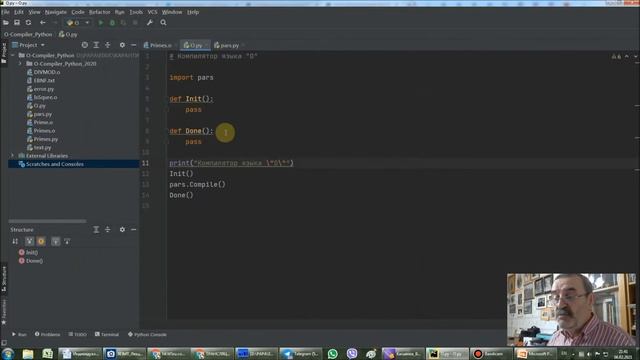Toggle Sort Alphabetically in the Structure toolbar
This screenshot has width=640, height=360.
[x=15, y=241]
